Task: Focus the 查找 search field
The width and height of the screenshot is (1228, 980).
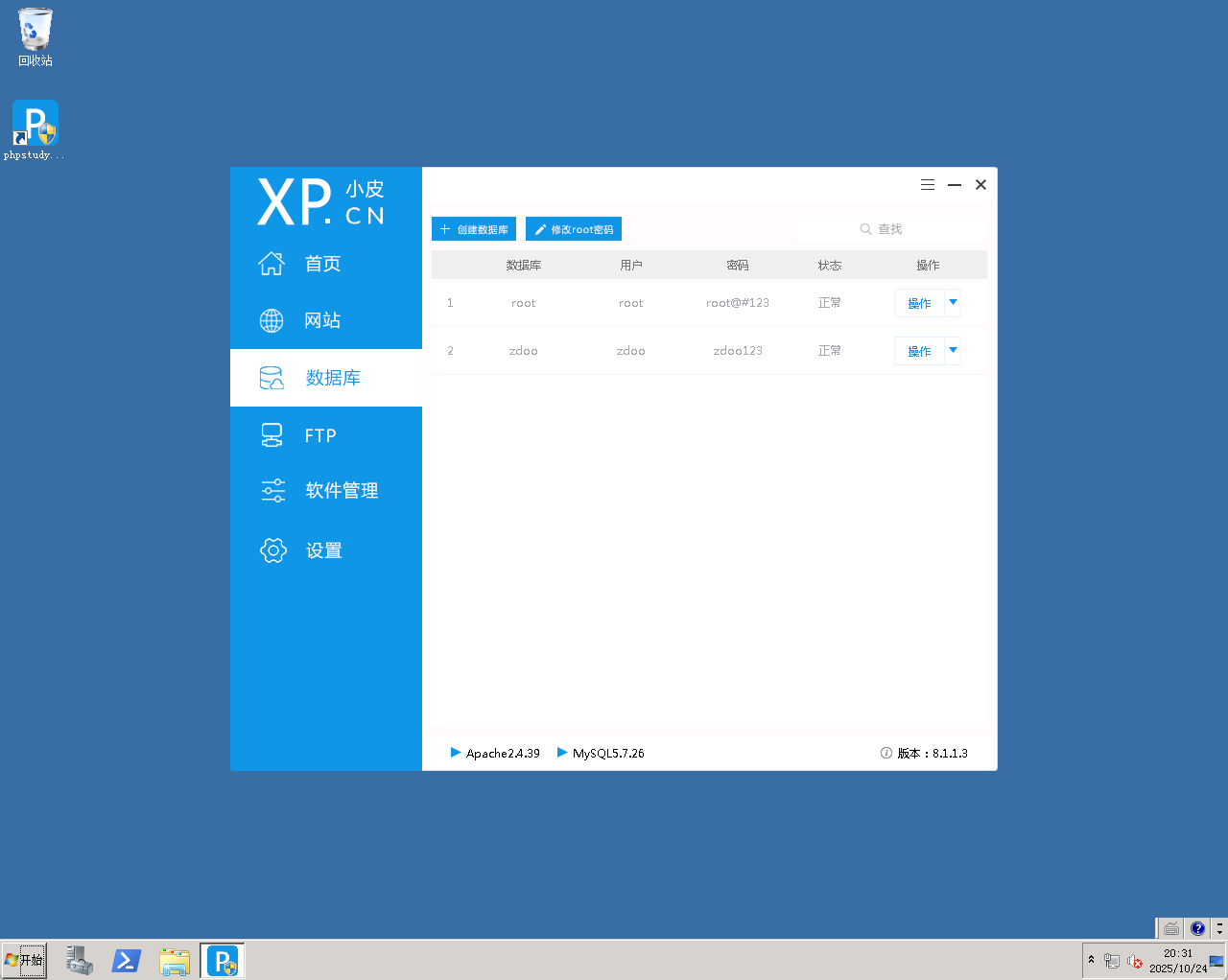Action: click(x=890, y=229)
